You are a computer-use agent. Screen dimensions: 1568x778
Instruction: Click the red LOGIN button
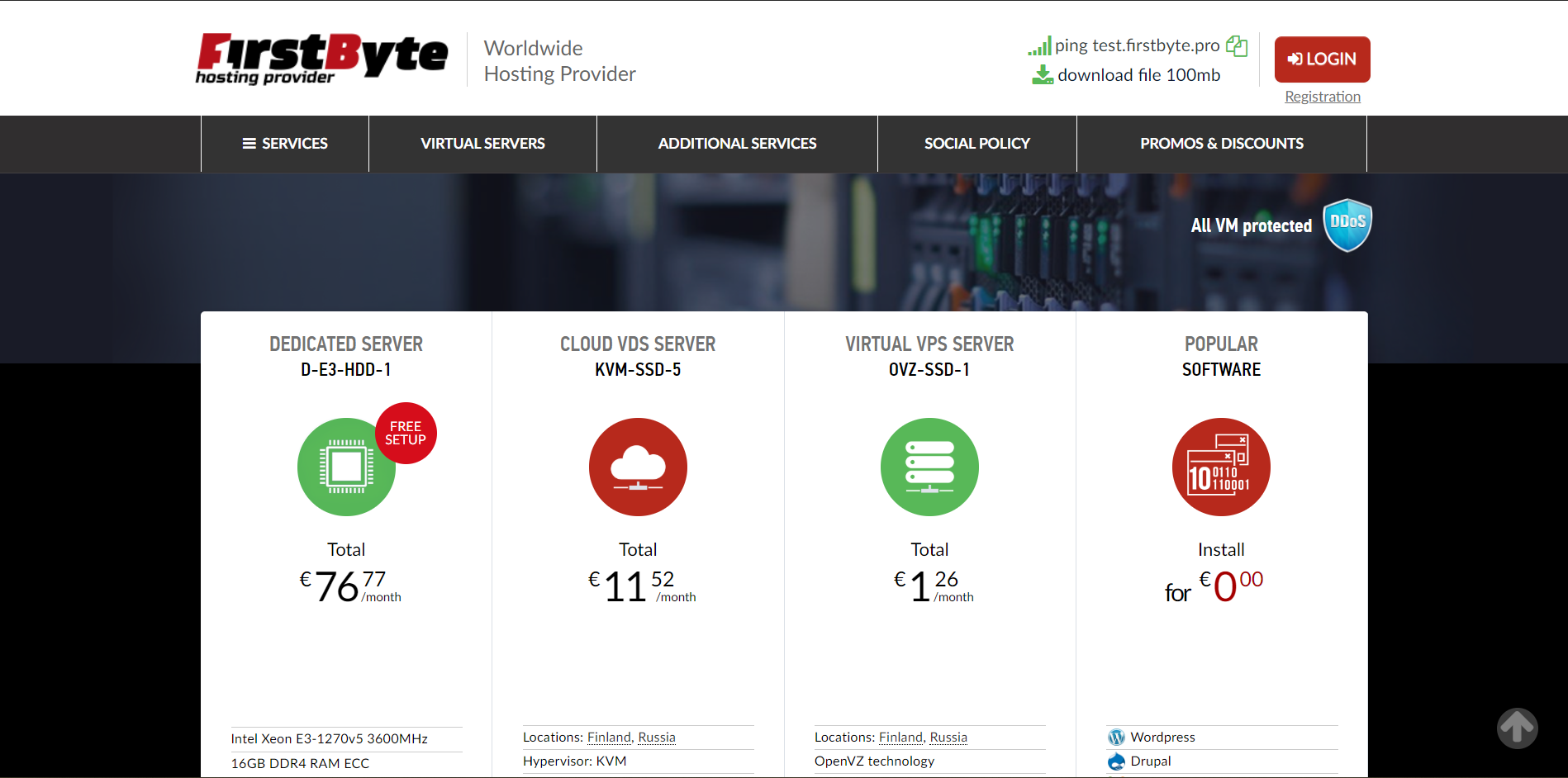1322,59
